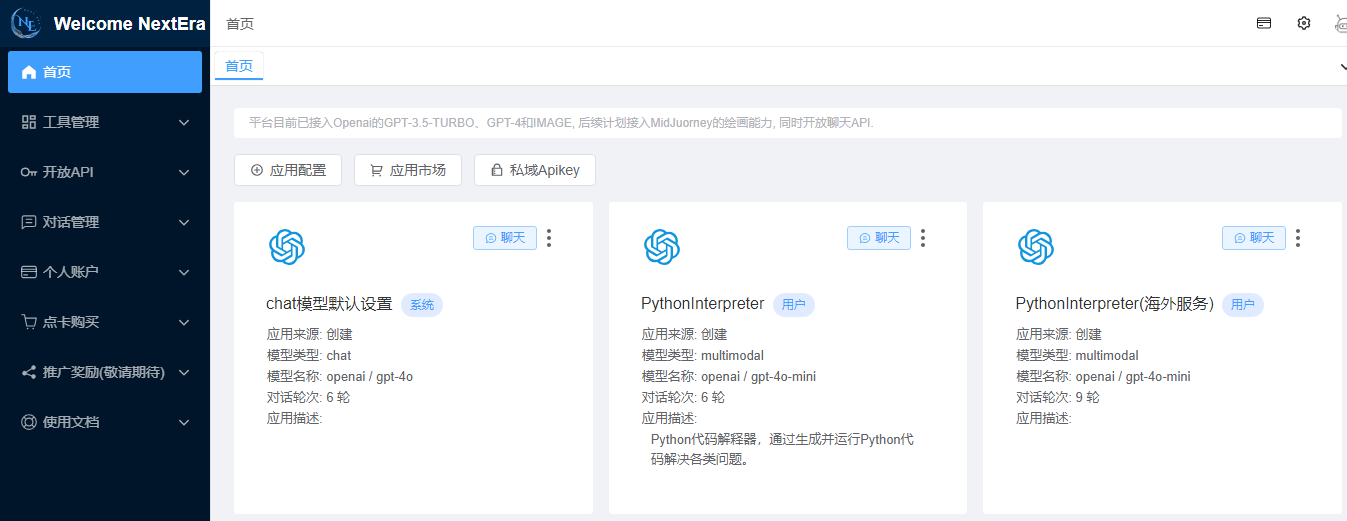
Task: Click the NextEra logo icon
Action: pyautogui.click(x=25, y=23)
